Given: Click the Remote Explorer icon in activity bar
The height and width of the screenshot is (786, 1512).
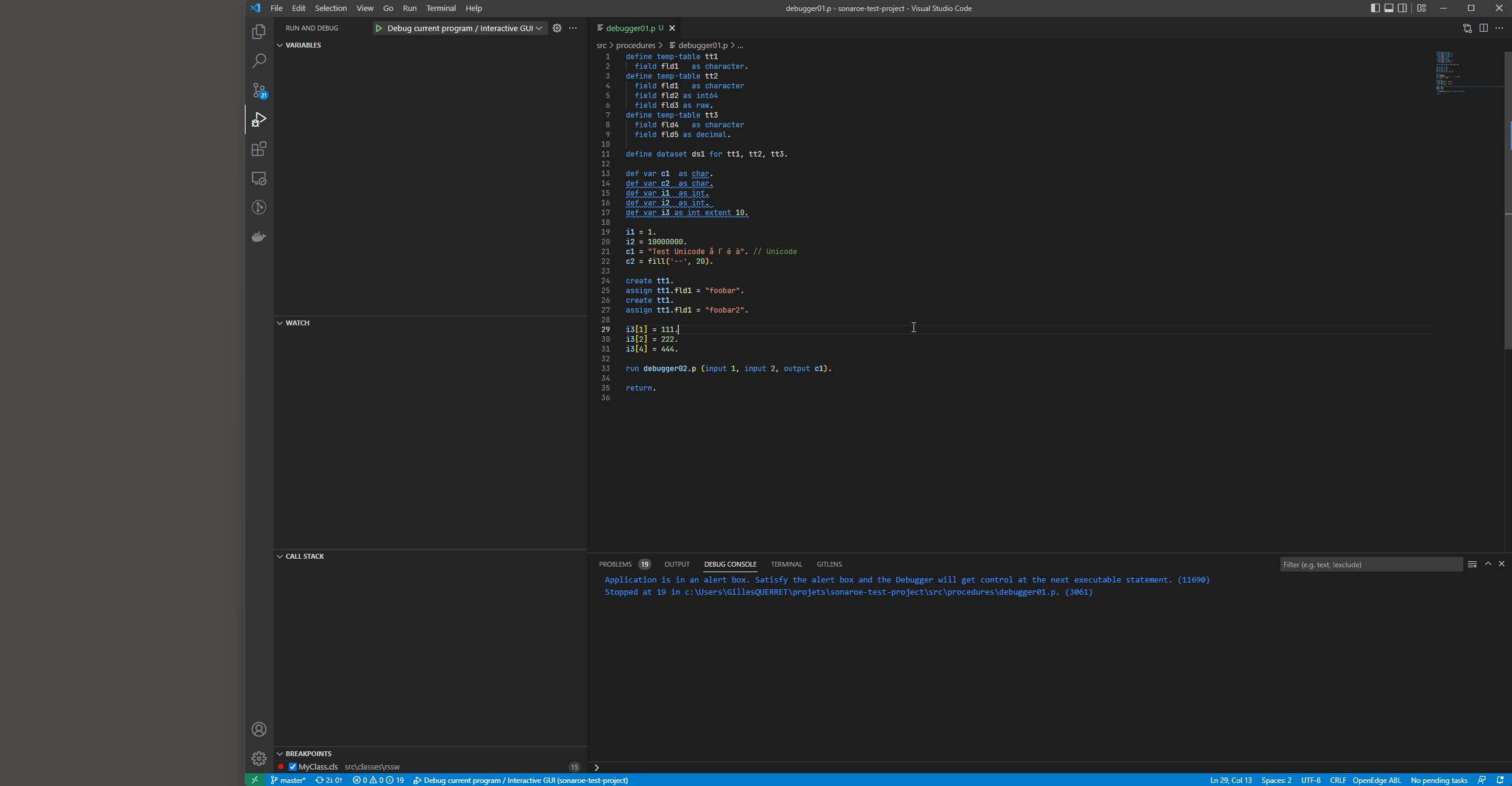Looking at the screenshot, I should pyautogui.click(x=258, y=178).
